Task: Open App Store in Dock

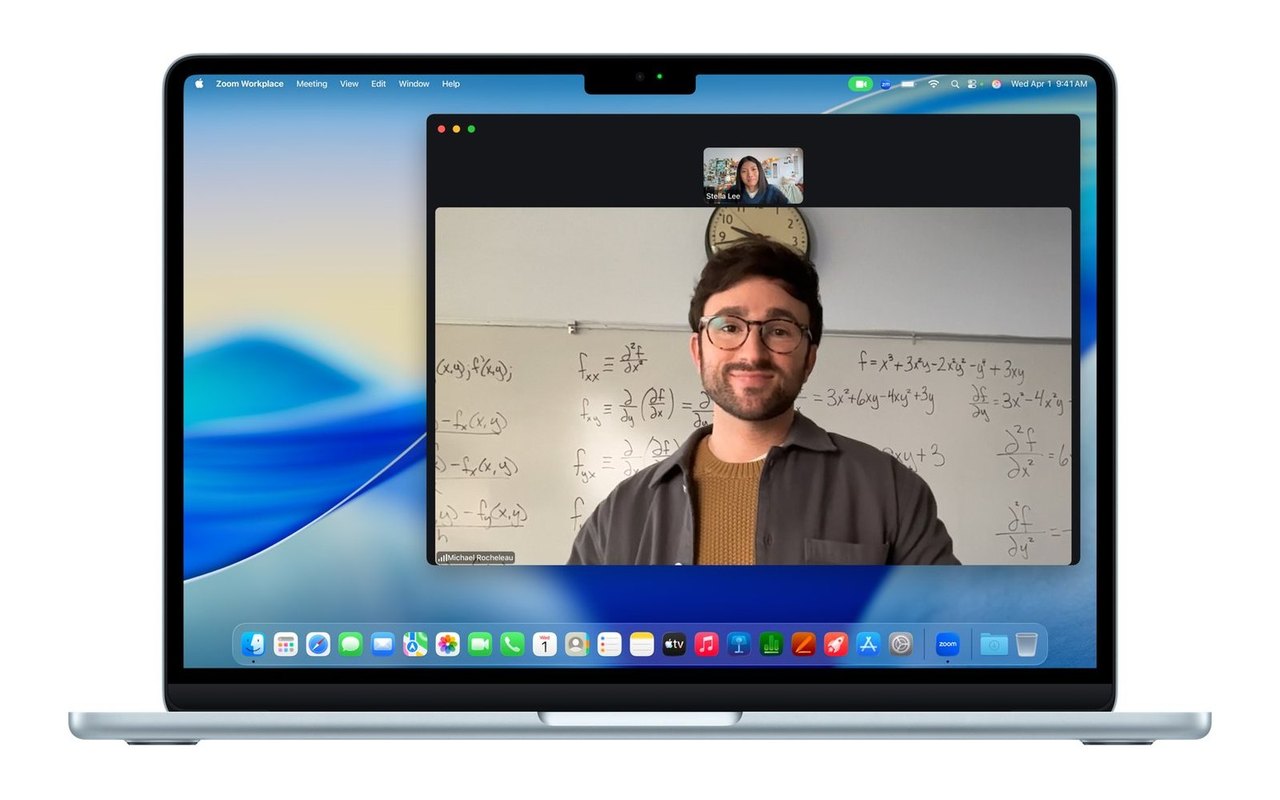Action: tap(868, 645)
